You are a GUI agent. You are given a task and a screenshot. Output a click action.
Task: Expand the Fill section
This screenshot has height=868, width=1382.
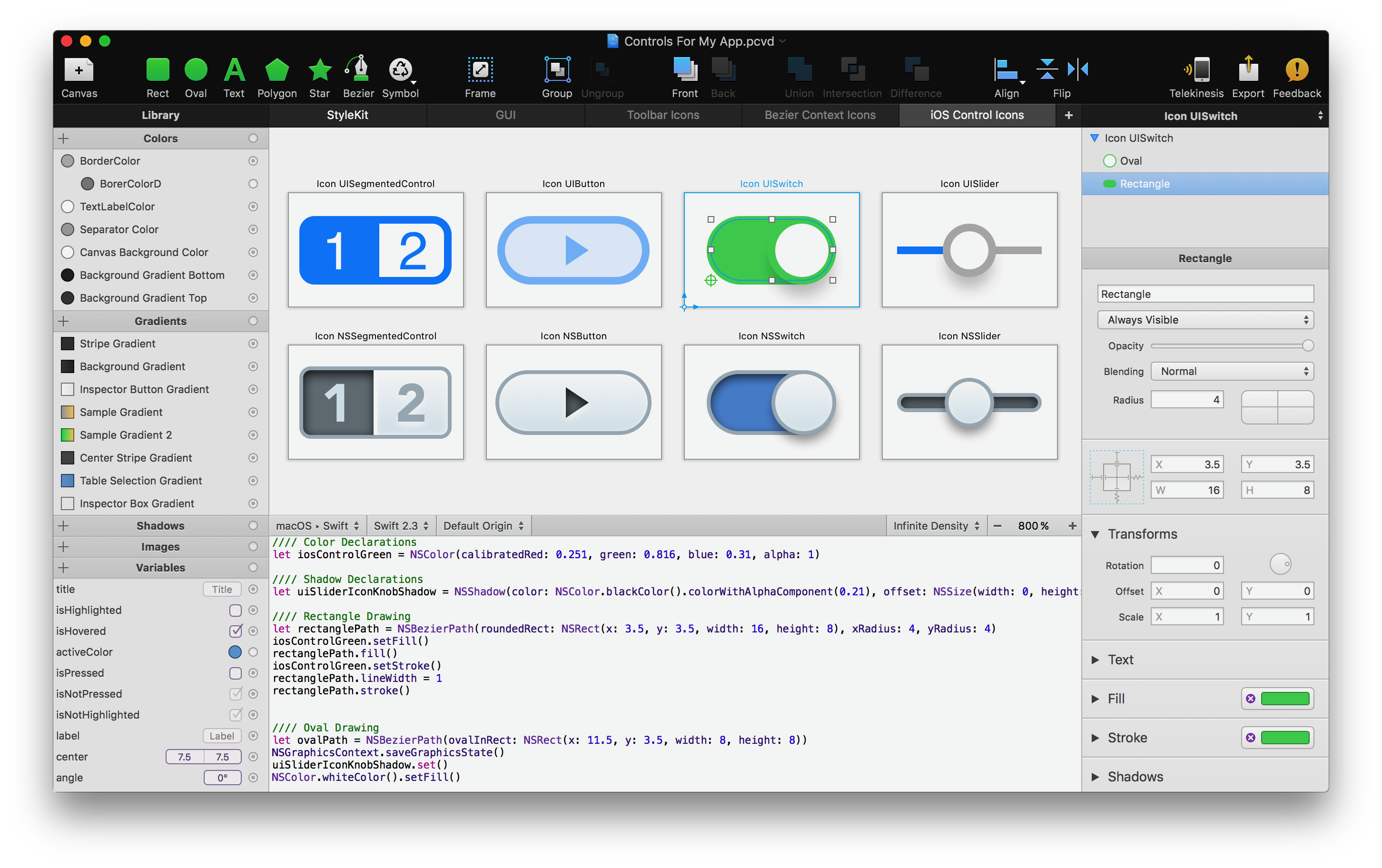(1097, 696)
